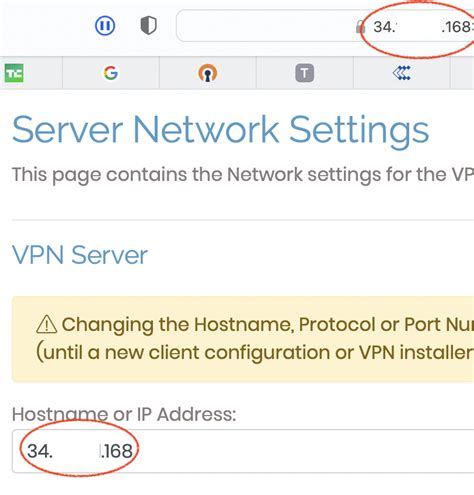Click the partially visible rightmost favorites tab
The image size is (474, 495).
[462, 73]
